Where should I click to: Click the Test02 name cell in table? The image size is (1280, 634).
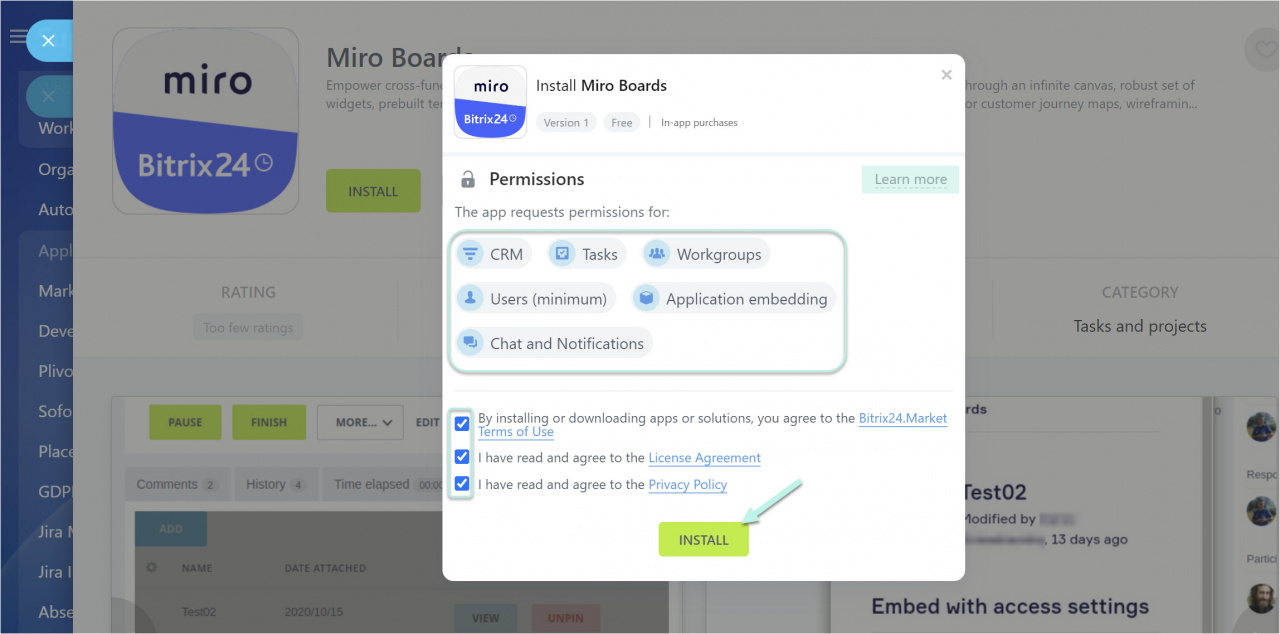pyautogui.click(x=199, y=612)
